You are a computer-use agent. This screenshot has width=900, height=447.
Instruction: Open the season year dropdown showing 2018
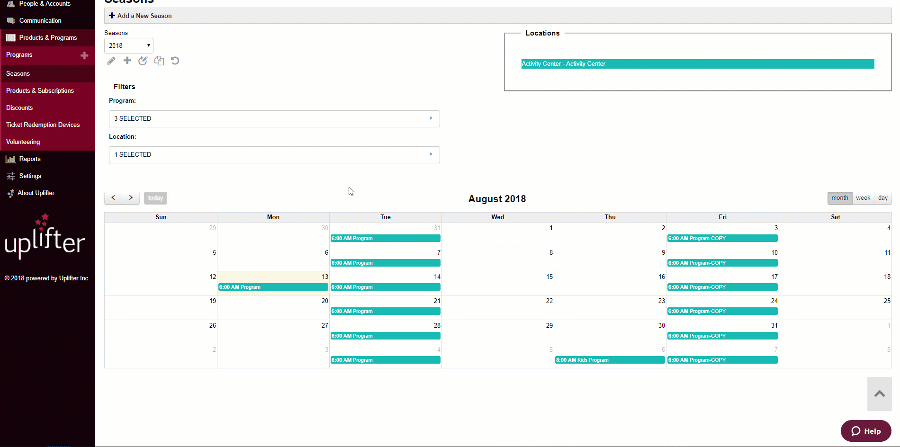[129, 45]
